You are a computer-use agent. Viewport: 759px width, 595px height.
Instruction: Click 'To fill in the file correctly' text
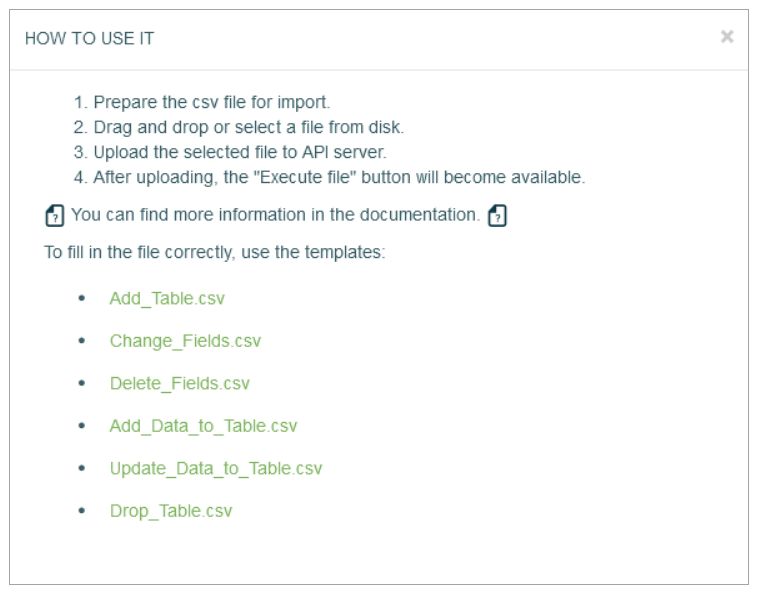click(x=214, y=253)
